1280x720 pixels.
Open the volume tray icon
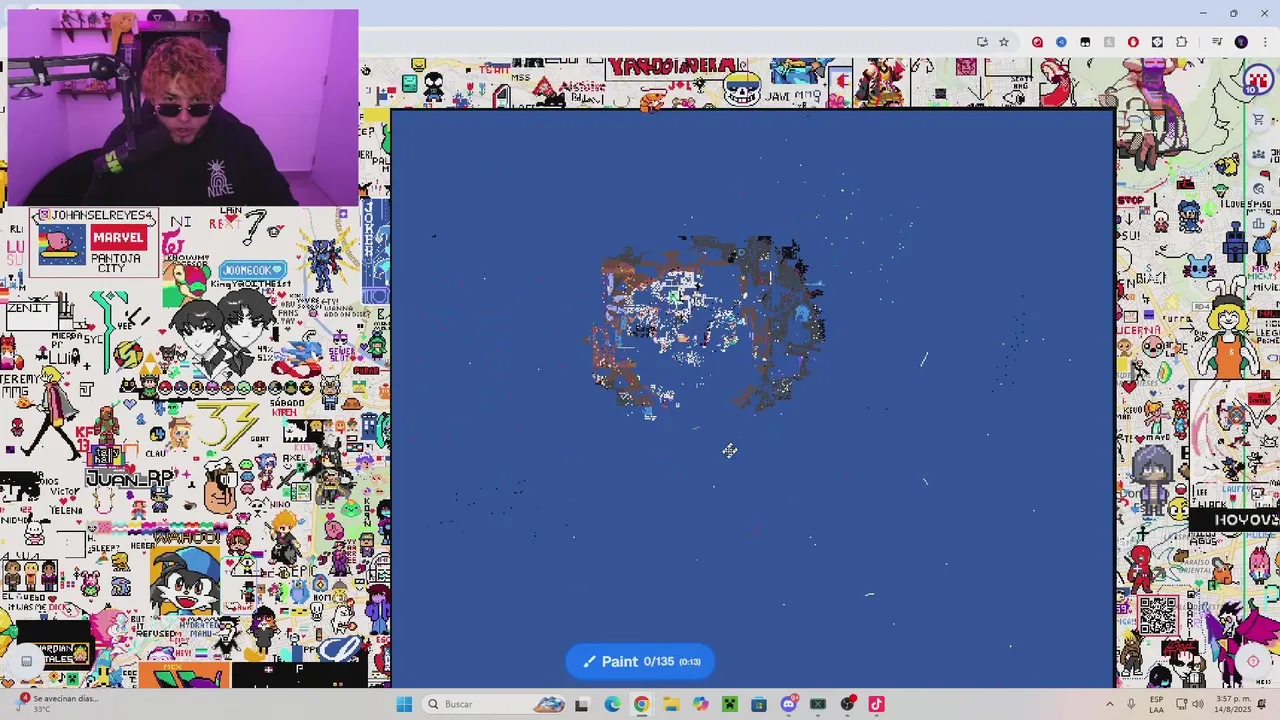[x=1199, y=704]
